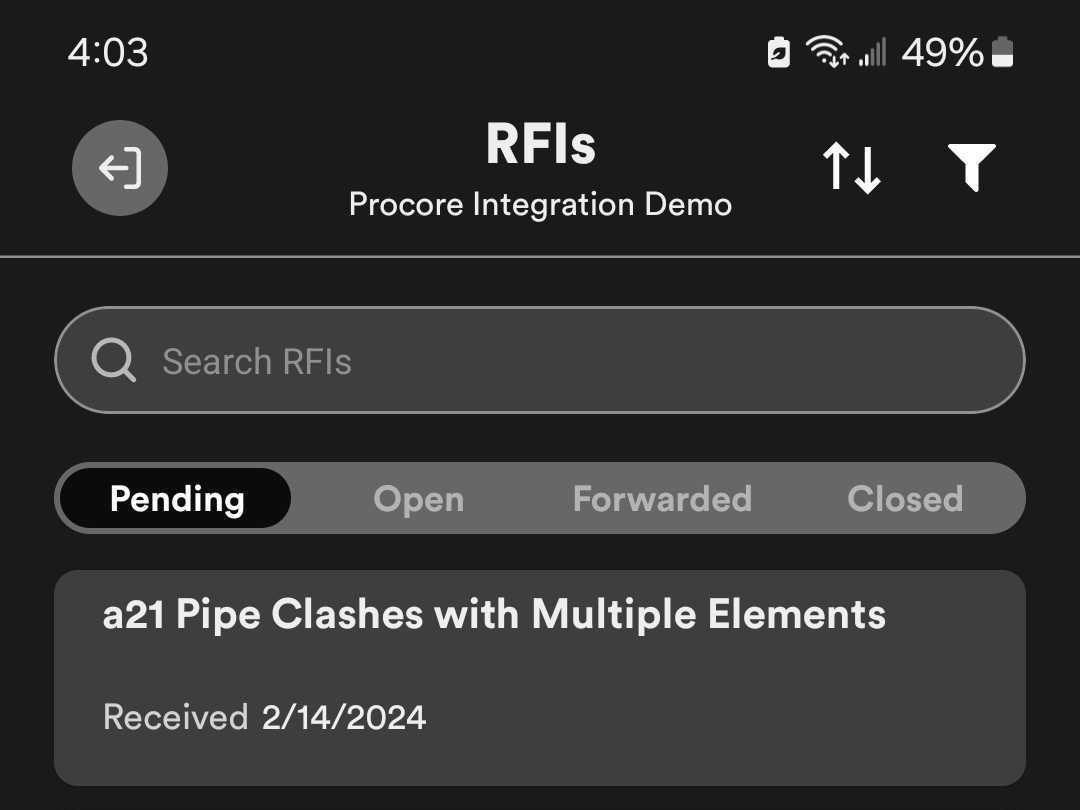This screenshot has width=1080, height=810.
Task: Tap the exit/back arrow button
Action: point(120,168)
